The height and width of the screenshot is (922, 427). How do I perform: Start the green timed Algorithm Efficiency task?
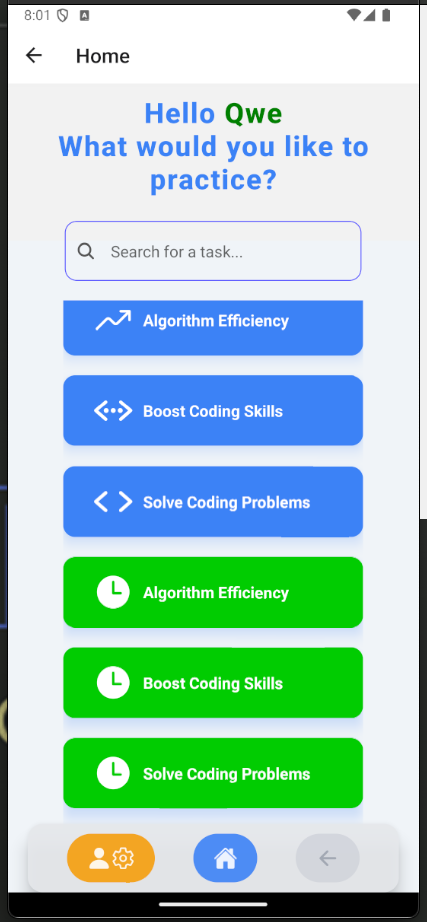tap(213, 592)
